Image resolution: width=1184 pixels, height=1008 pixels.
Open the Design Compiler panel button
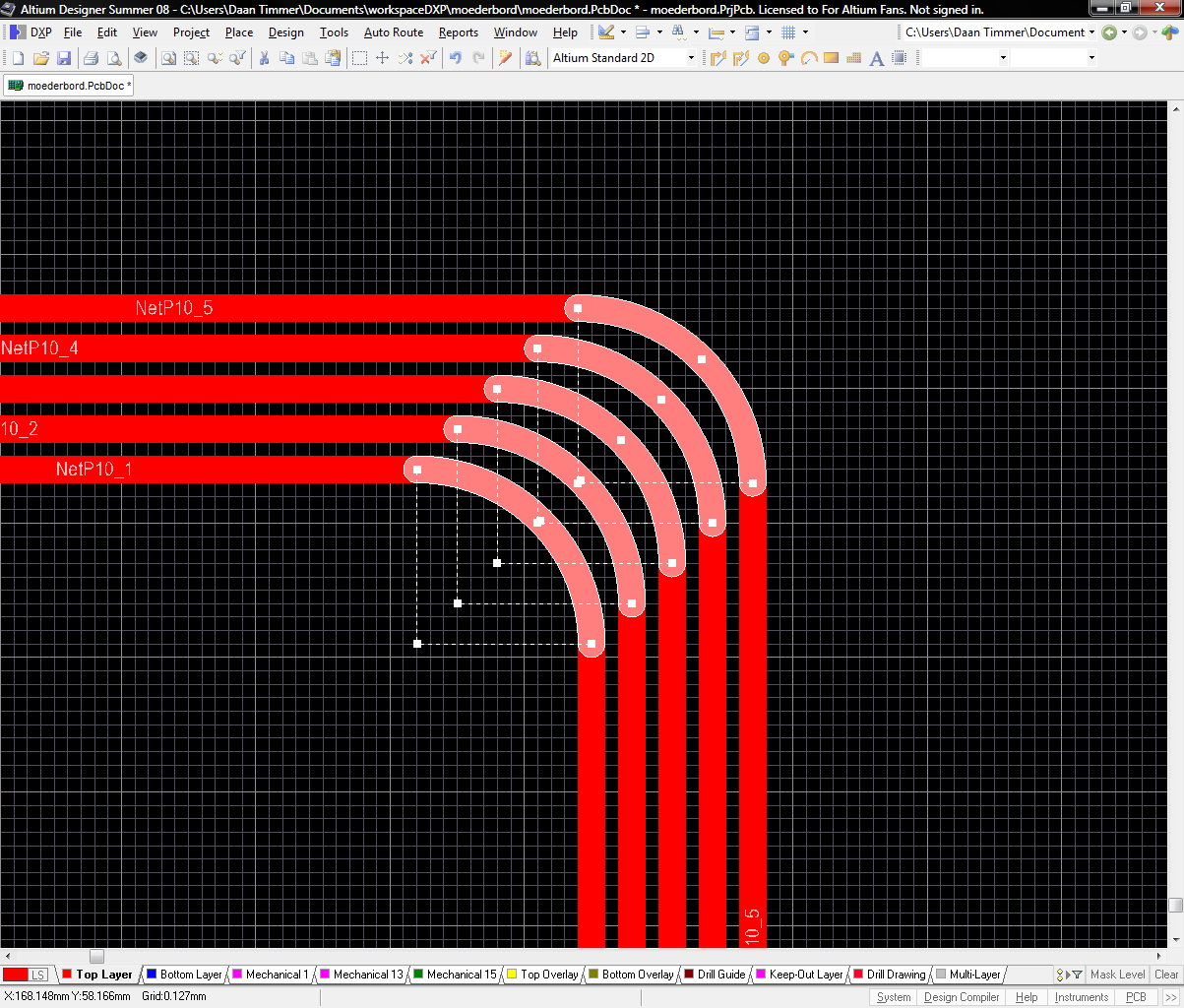pyautogui.click(x=961, y=997)
